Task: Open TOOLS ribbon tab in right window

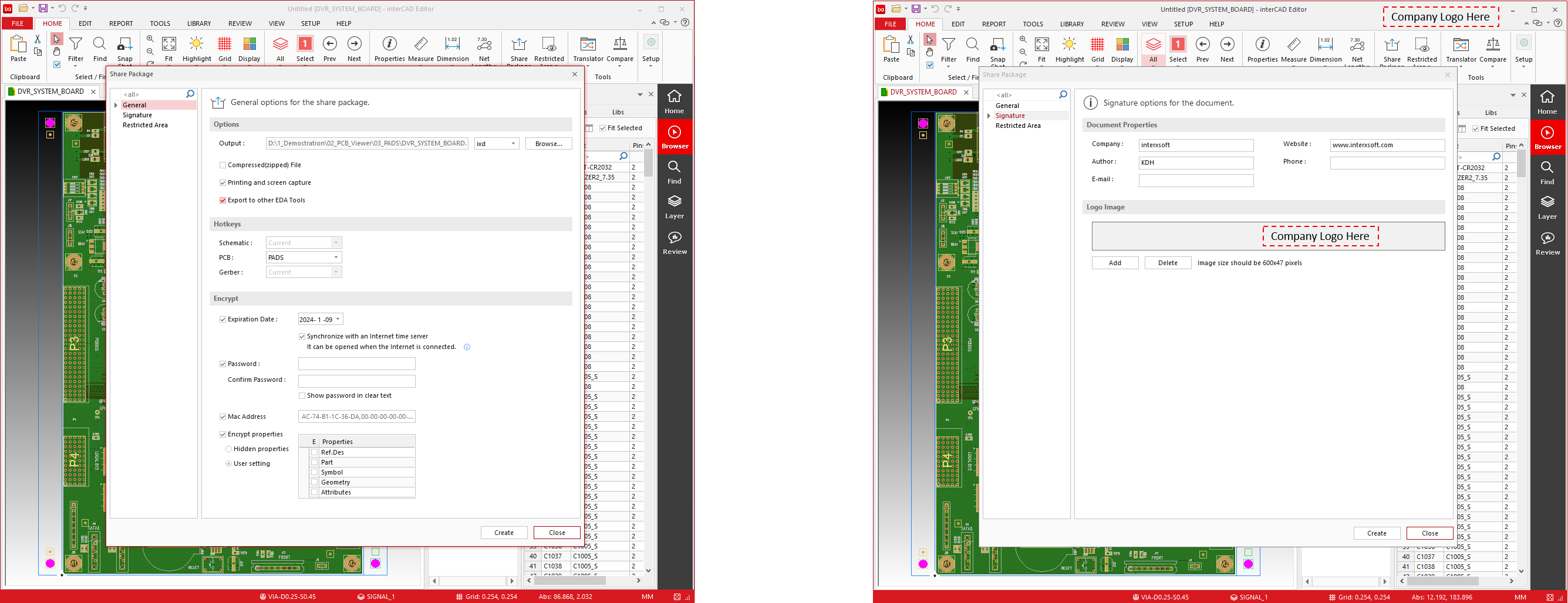Action: point(1033,24)
